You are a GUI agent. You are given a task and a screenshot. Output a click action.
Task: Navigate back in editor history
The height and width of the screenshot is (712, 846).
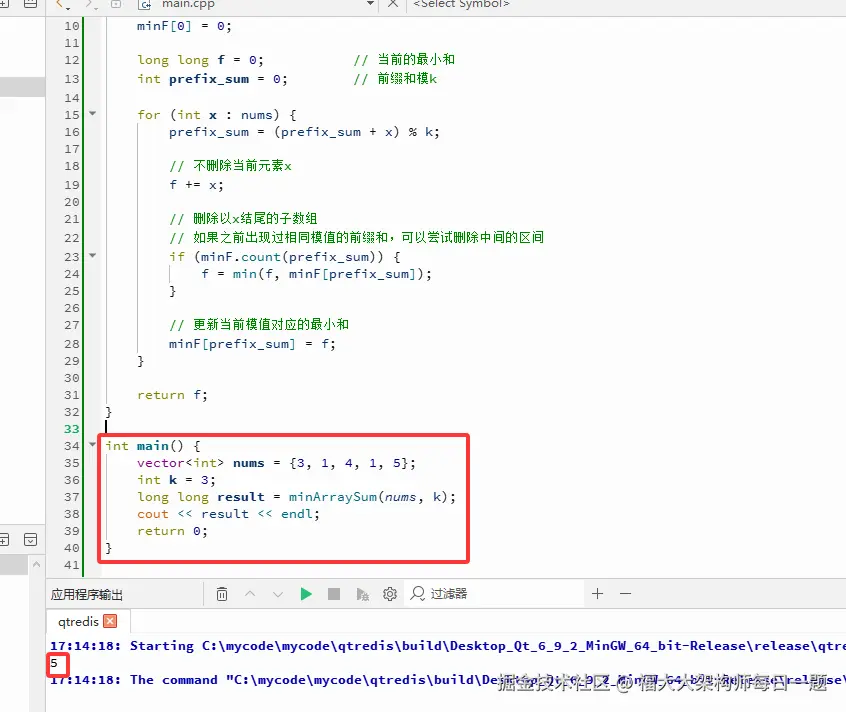[x=62, y=4]
